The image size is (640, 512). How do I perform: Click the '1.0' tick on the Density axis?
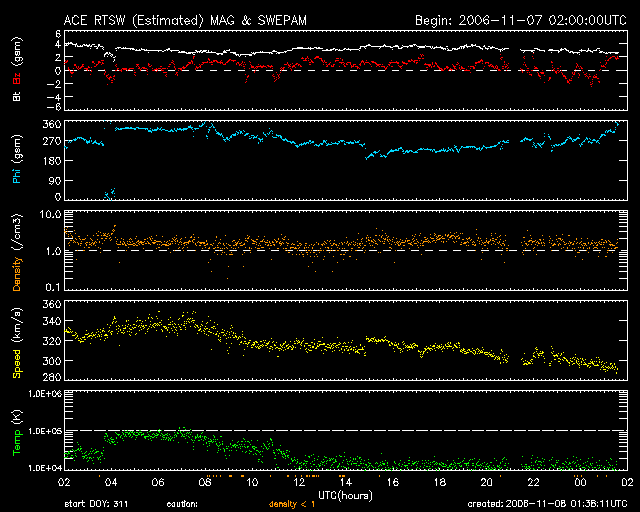[53, 252]
